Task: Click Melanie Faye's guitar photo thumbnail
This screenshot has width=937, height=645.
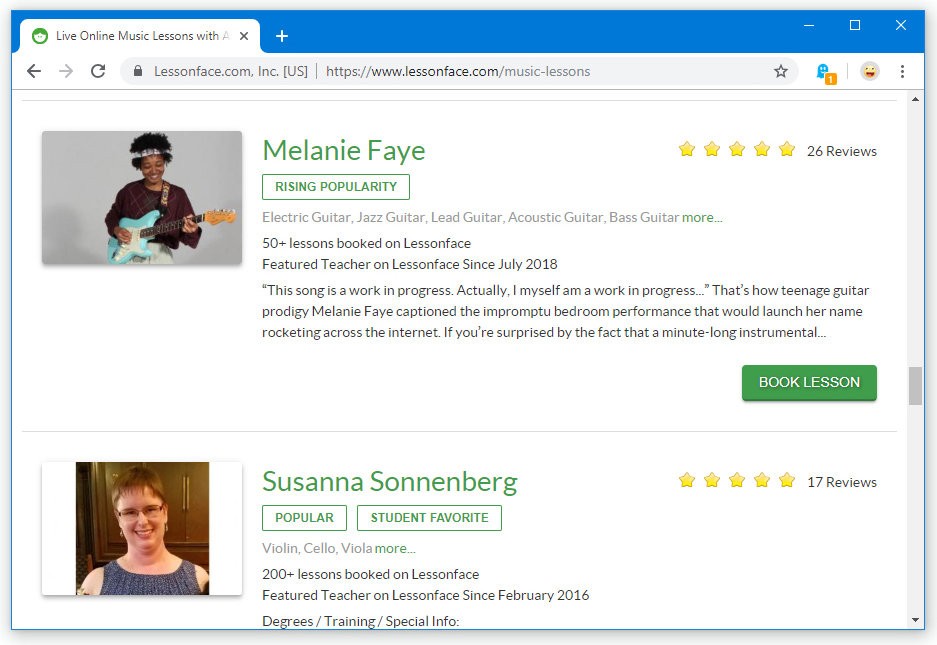Action: 142,198
